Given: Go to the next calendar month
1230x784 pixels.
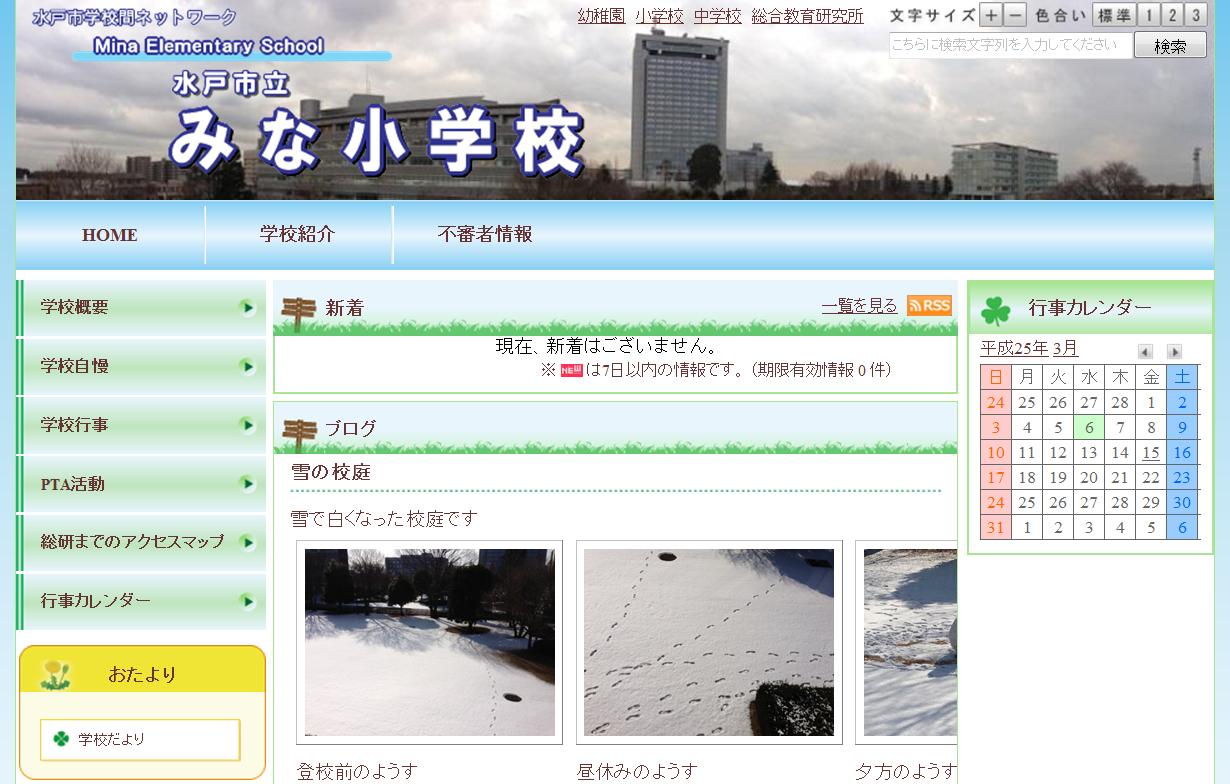Looking at the screenshot, I should point(1175,351).
